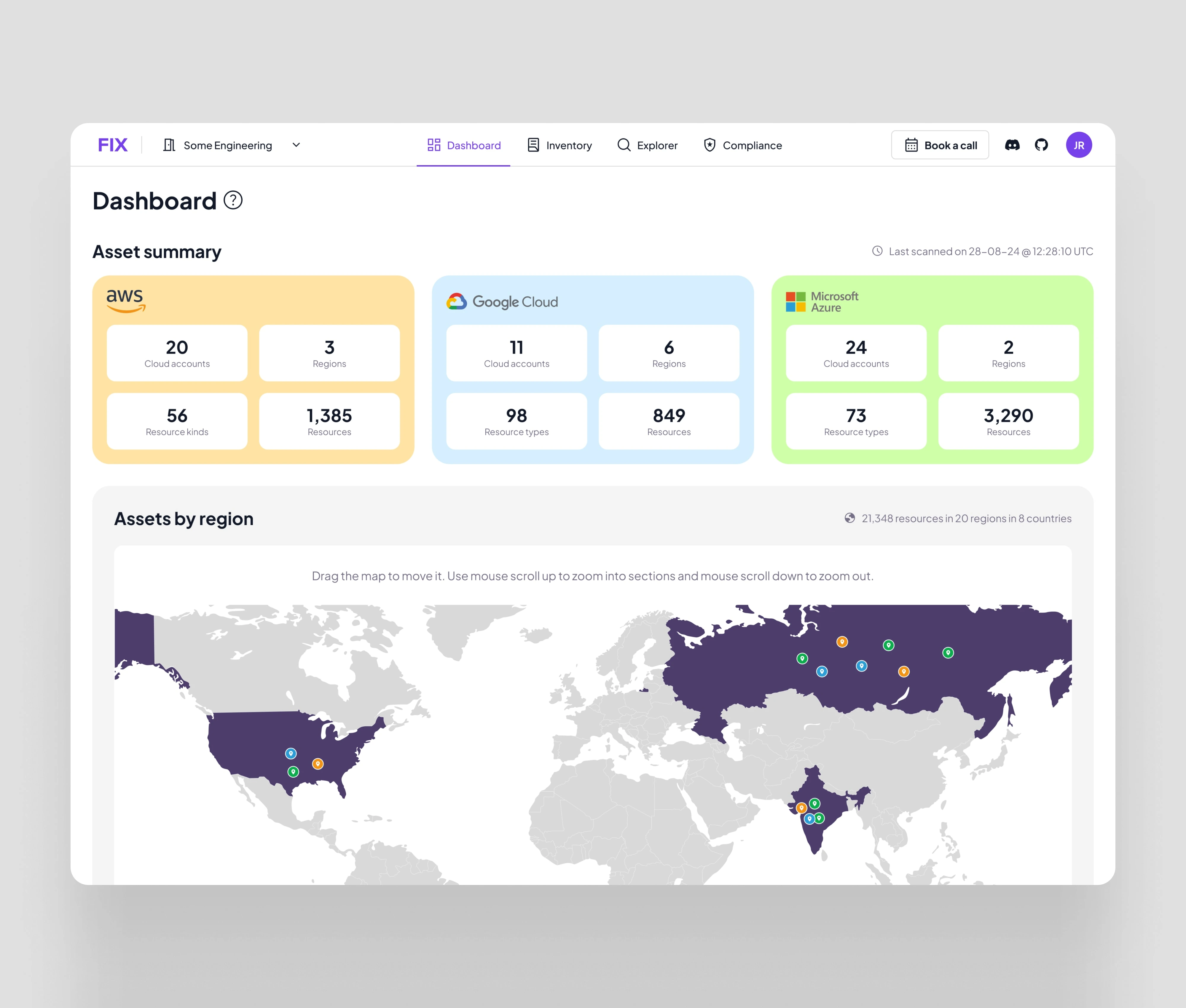1186x1008 pixels.
Task: Open the AWS 20 Cloud accounts card
Action: coord(177,353)
